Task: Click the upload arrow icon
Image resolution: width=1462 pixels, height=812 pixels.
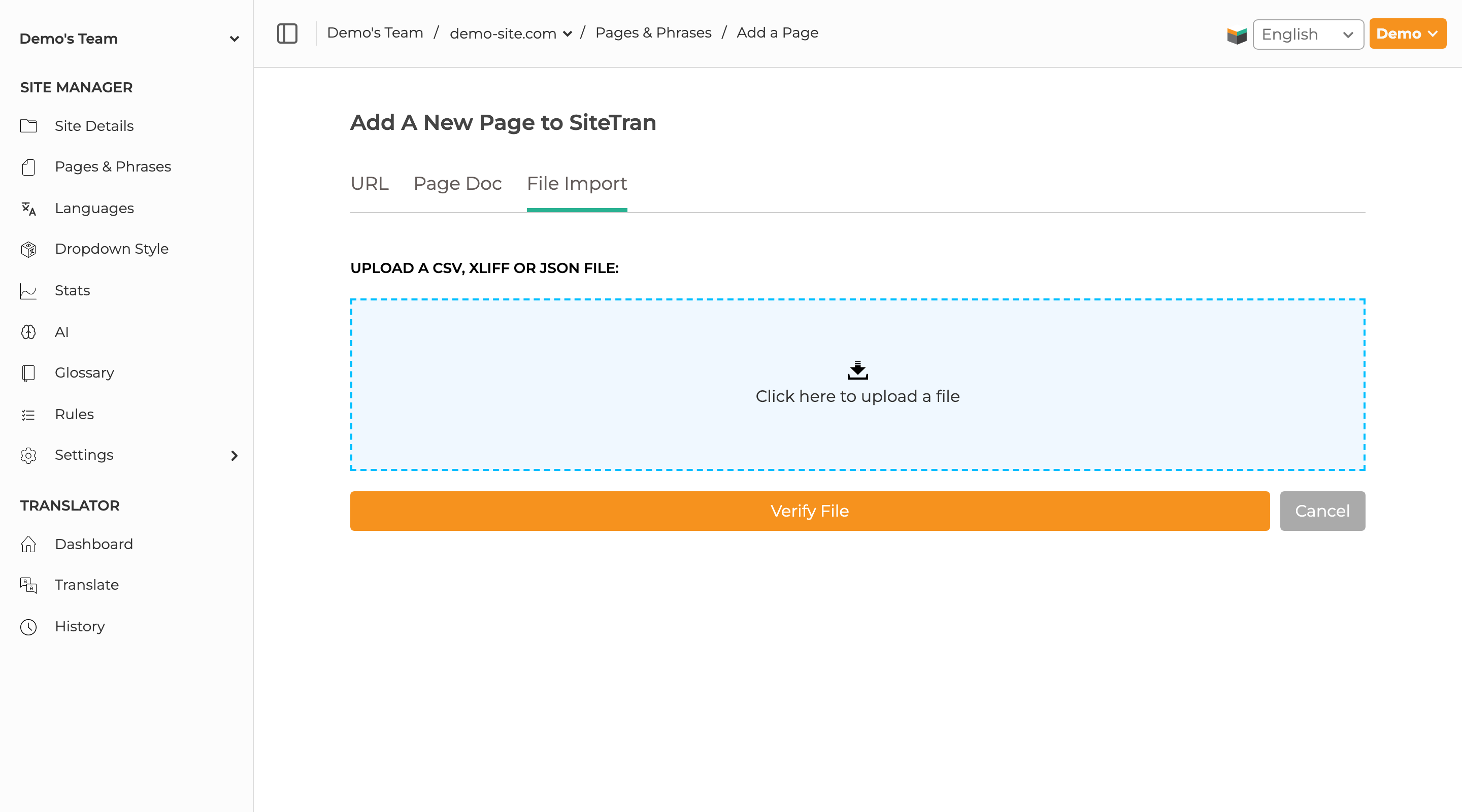Action: [857, 370]
